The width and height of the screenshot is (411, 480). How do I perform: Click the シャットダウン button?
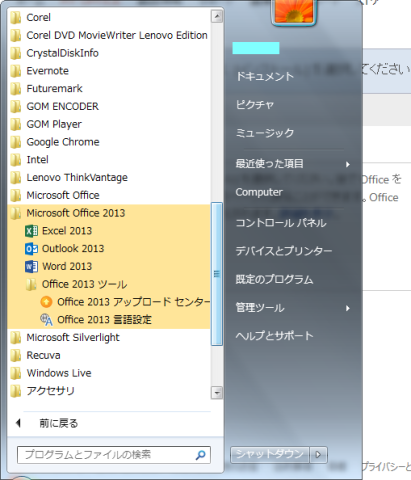(270, 454)
